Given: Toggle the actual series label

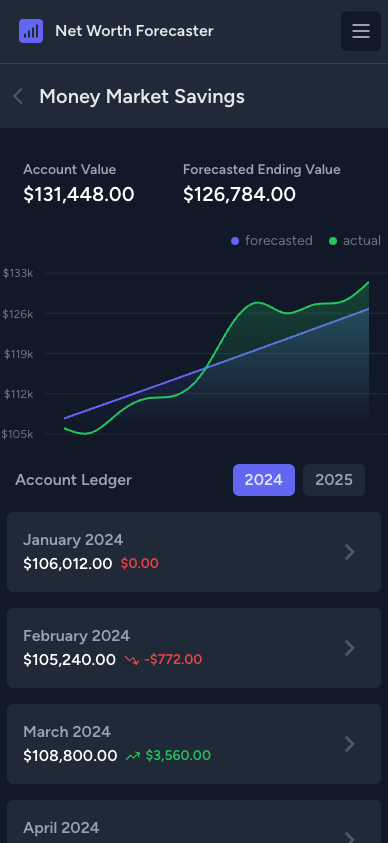Looking at the screenshot, I should [362, 240].
